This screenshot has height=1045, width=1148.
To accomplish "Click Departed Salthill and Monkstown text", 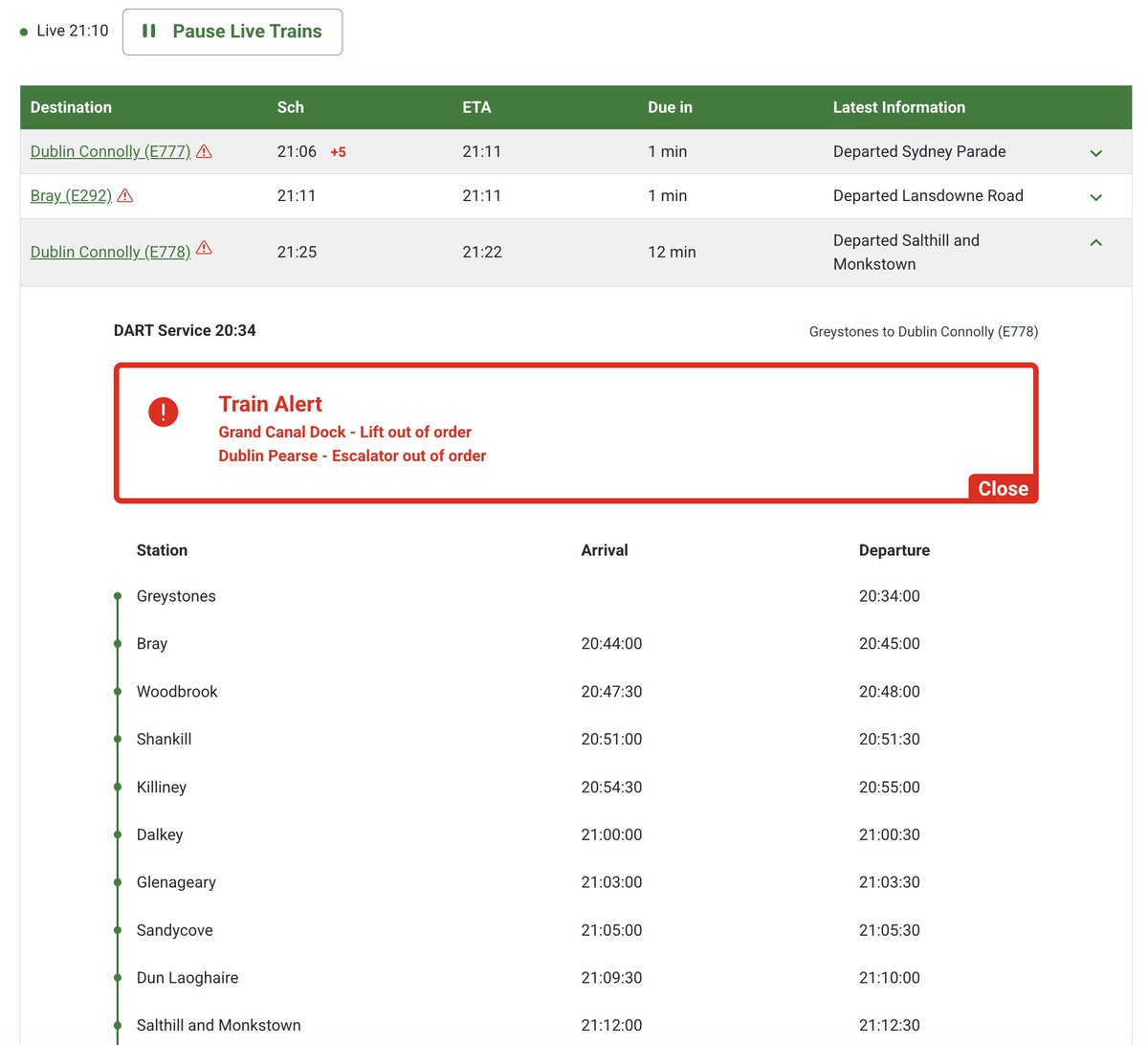I will click(906, 252).
